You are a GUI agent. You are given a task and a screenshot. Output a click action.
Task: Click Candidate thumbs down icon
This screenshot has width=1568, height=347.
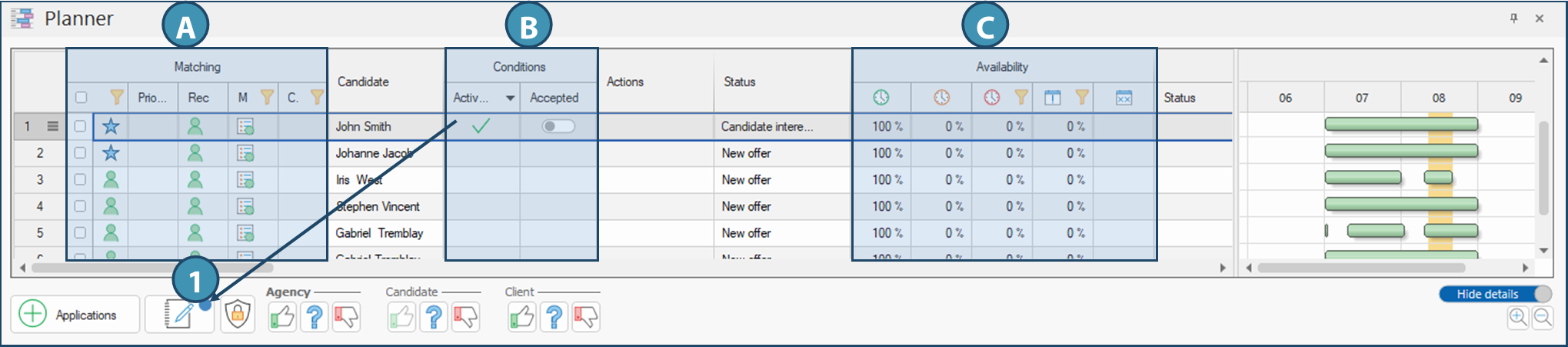tap(466, 316)
